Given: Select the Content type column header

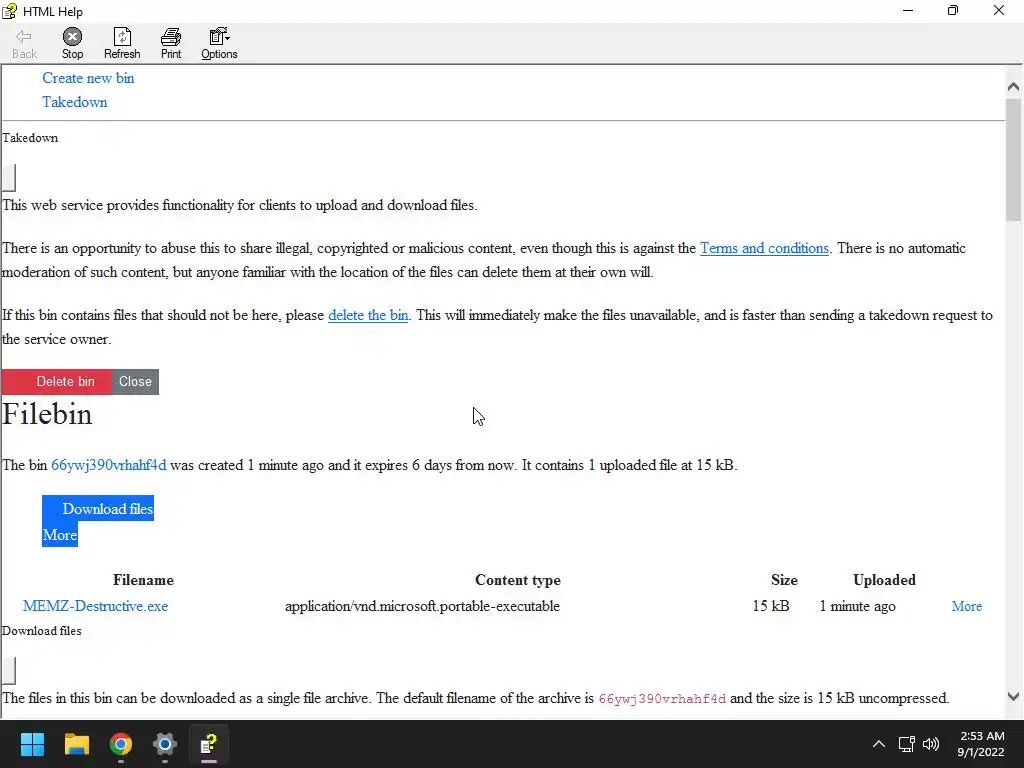Looking at the screenshot, I should pos(518,580).
